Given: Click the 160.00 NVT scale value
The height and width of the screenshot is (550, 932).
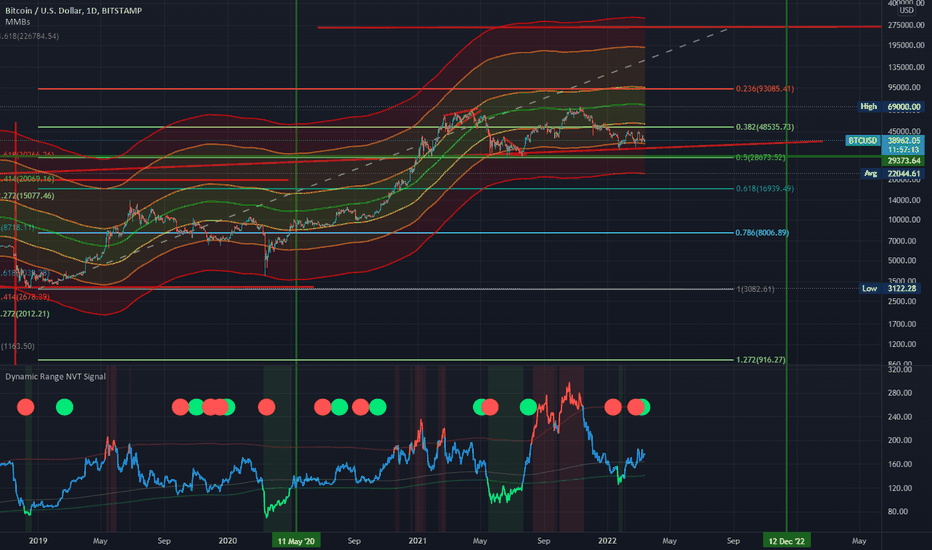Looking at the screenshot, I should coord(899,464).
